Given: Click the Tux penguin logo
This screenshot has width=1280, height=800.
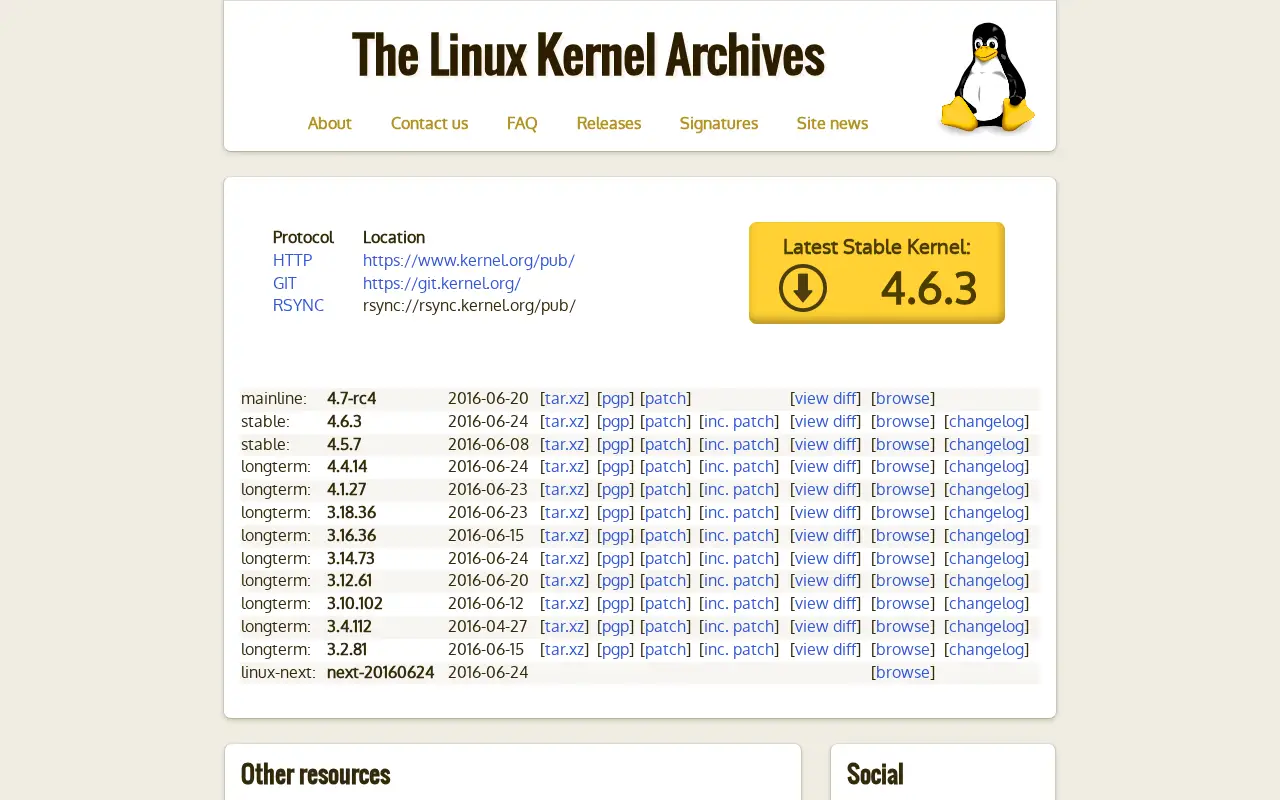Looking at the screenshot, I should pos(987,78).
